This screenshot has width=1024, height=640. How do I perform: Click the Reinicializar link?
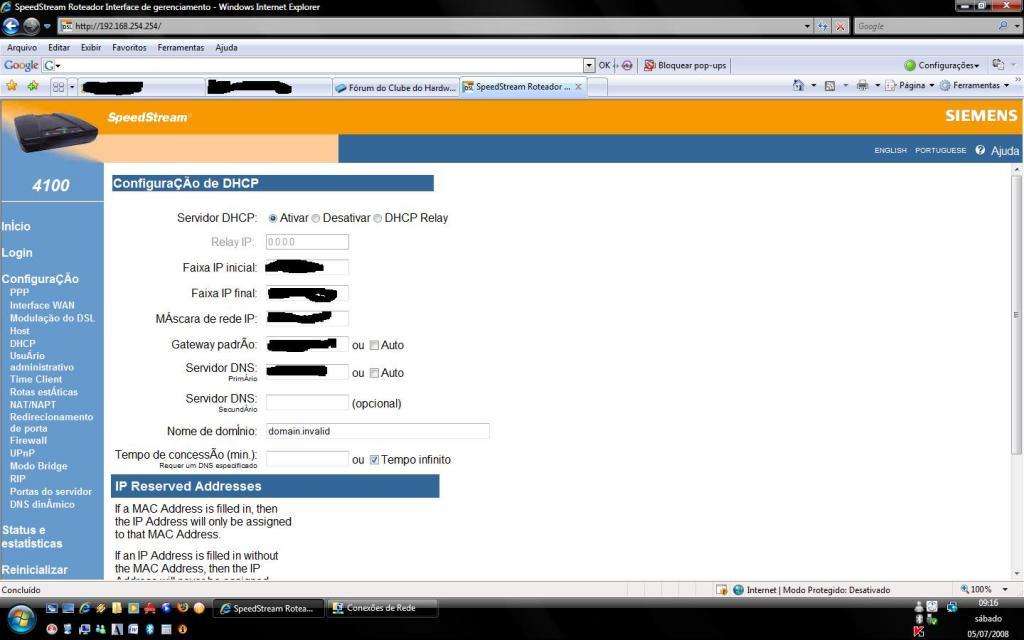tap(34, 569)
